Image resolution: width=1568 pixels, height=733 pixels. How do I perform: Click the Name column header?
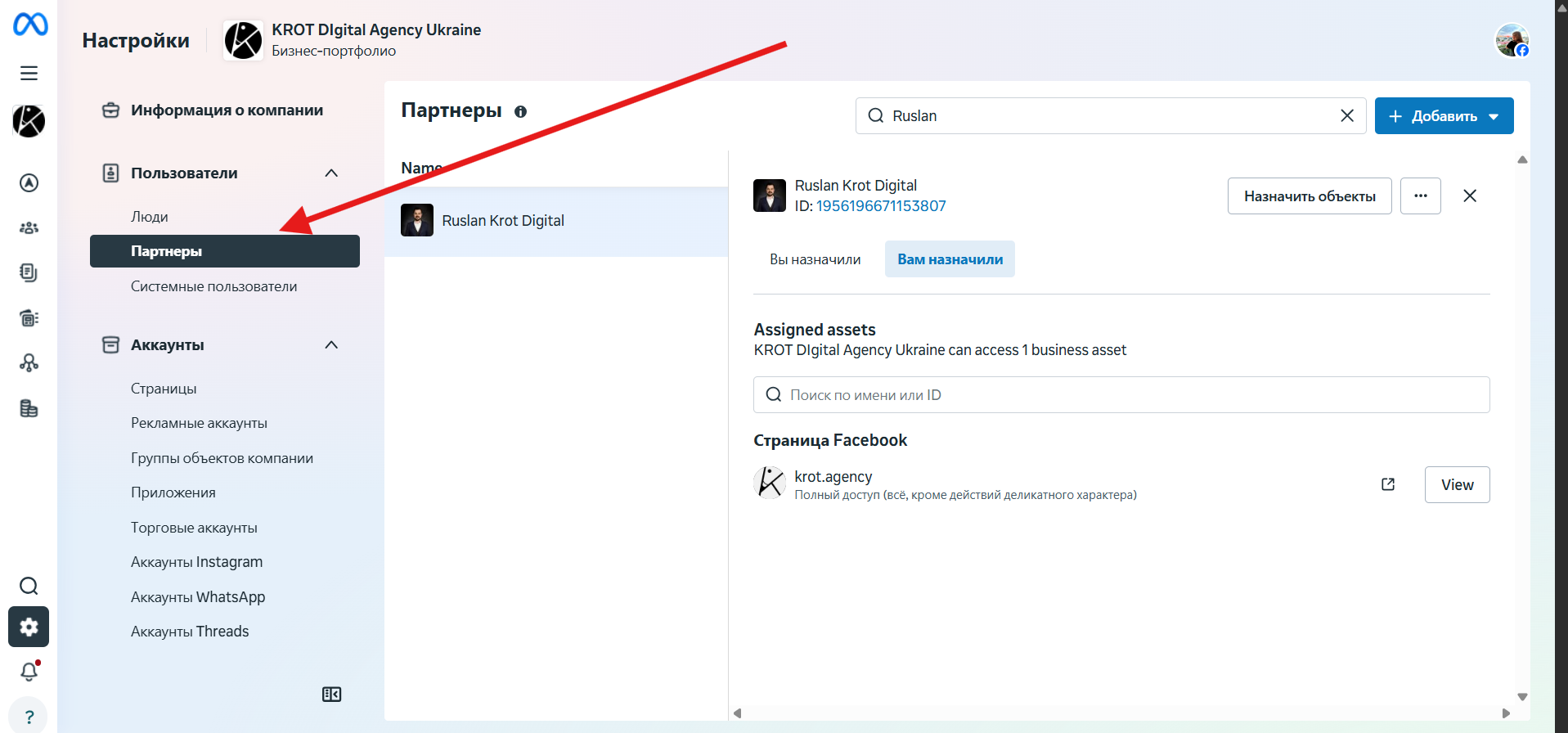[x=422, y=168]
